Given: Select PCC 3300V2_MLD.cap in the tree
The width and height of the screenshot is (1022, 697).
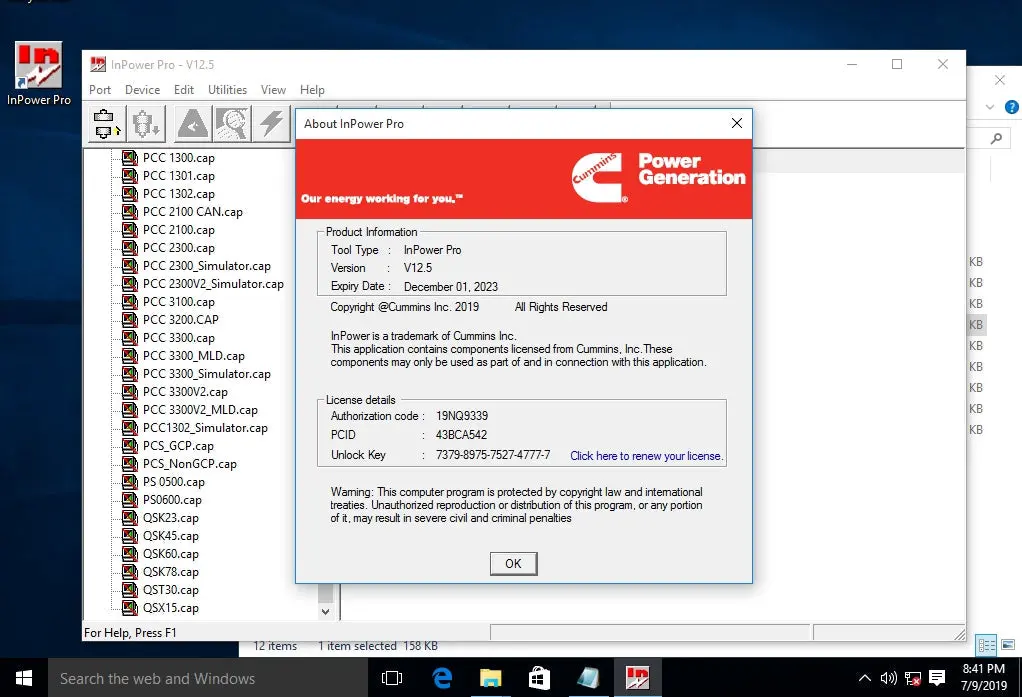Looking at the screenshot, I should [200, 410].
